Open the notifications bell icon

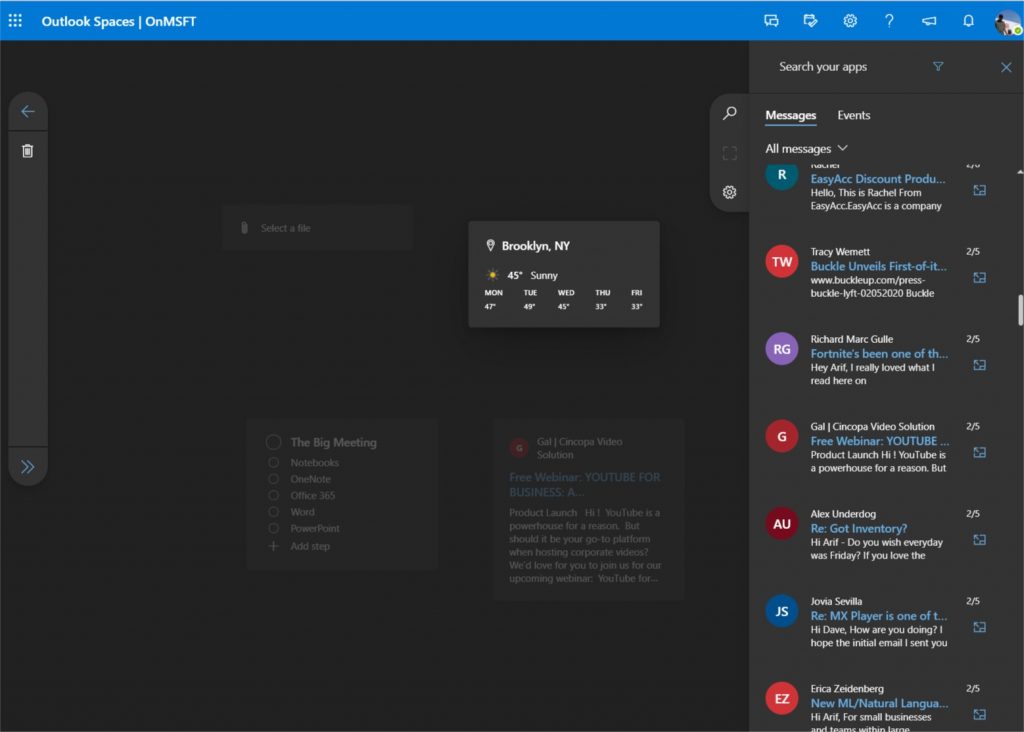click(968, 21)
